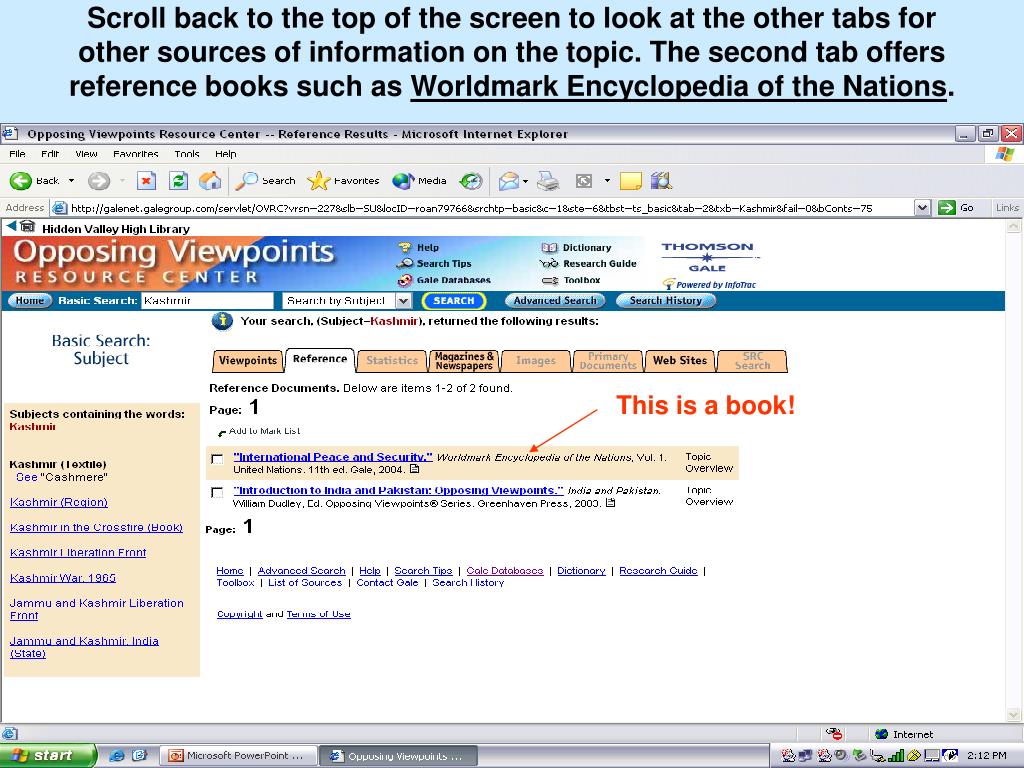
Task: Open the History icon in the toolbar
Action: point(470,181)
